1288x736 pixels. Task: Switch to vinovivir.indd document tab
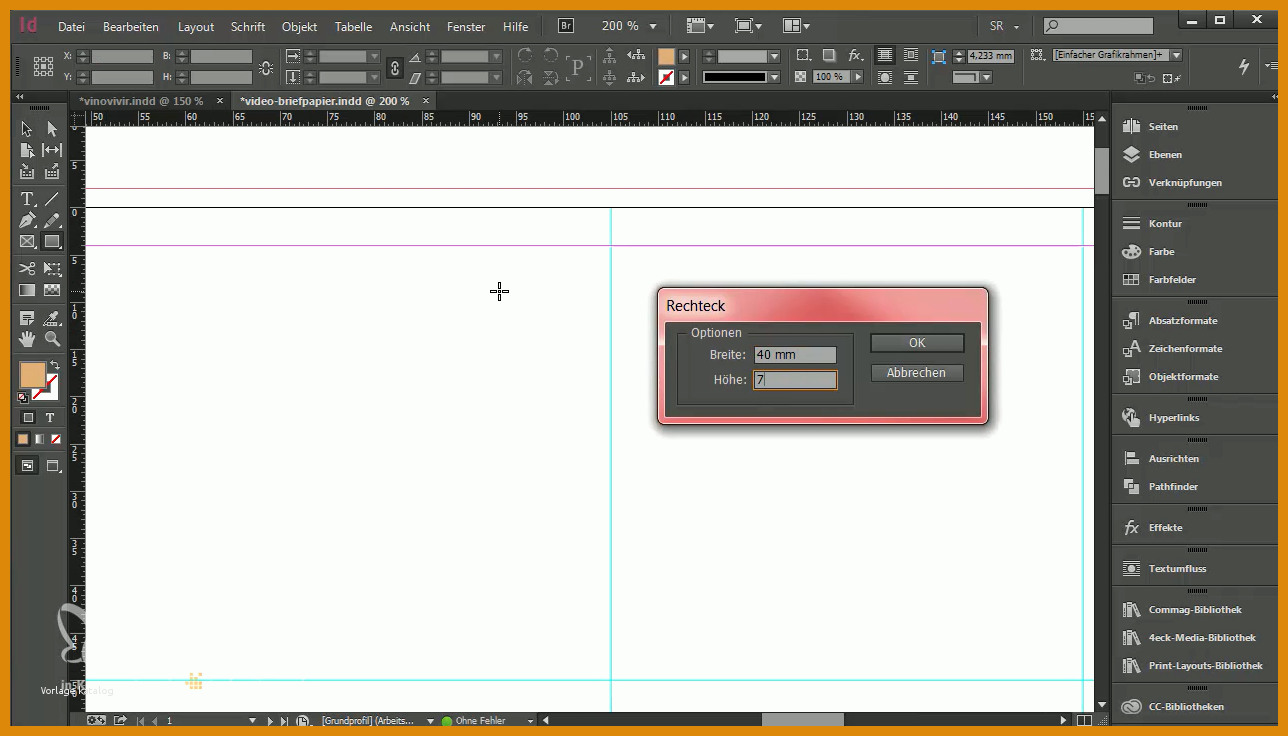141,101
